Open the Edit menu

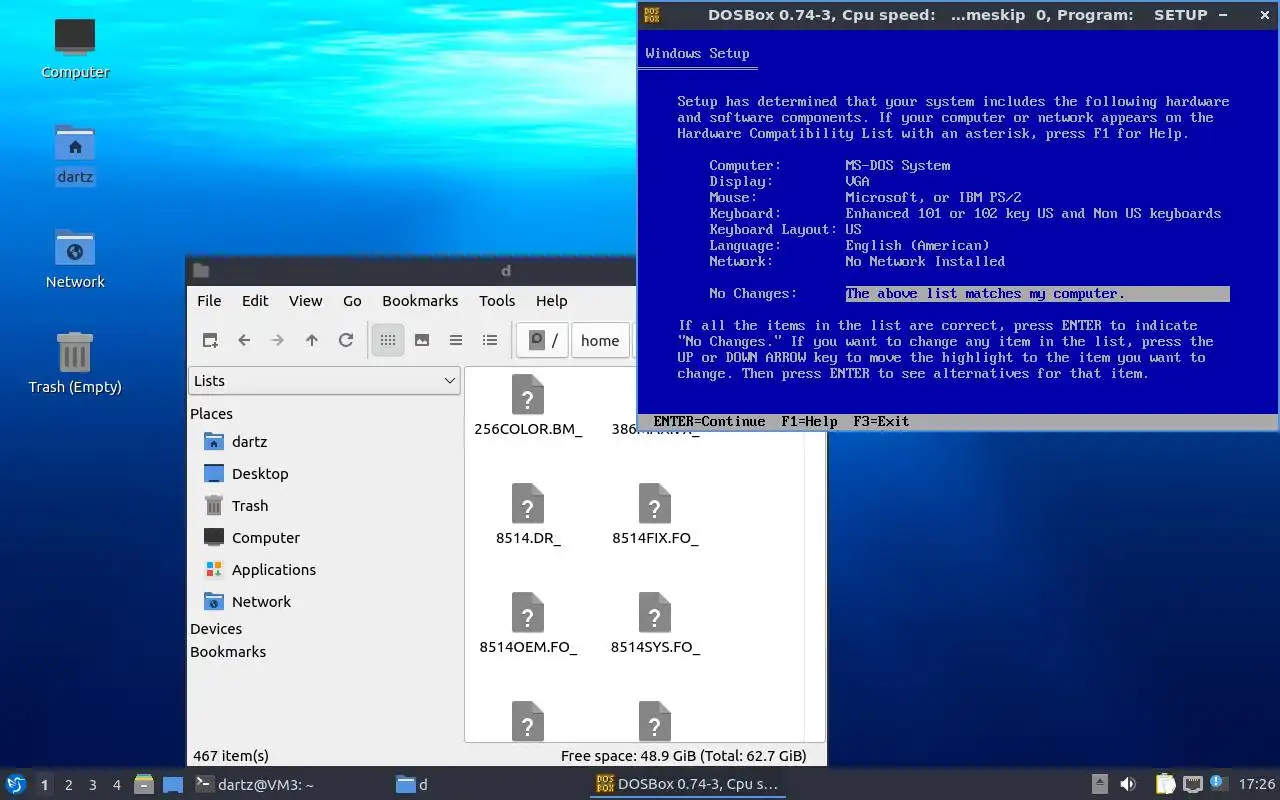pos(255,300)
